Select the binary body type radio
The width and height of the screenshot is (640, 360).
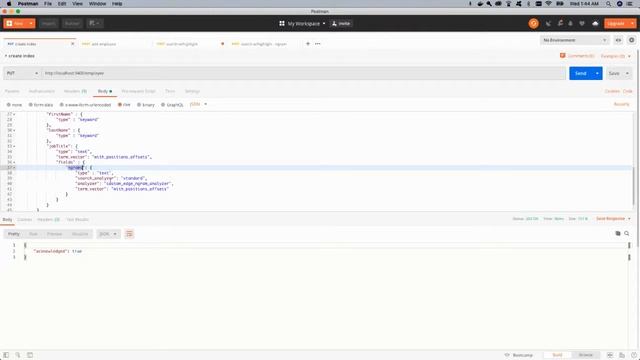pos(139,105)
